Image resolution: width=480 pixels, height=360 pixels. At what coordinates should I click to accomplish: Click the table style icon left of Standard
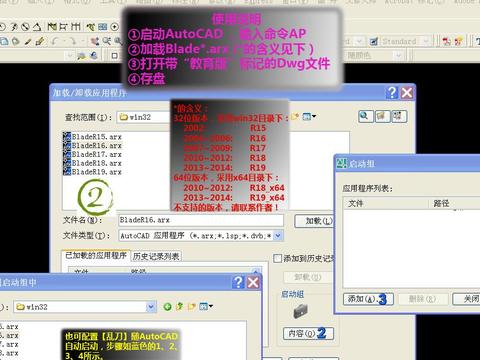pos(374,42)
